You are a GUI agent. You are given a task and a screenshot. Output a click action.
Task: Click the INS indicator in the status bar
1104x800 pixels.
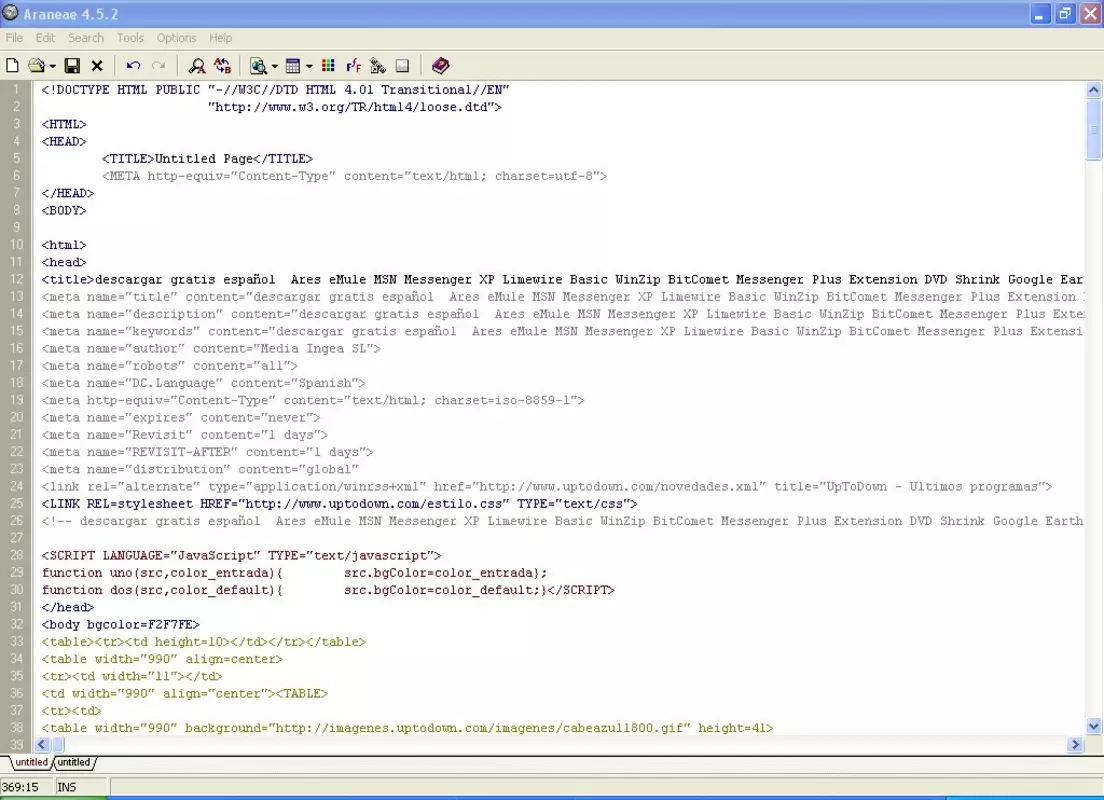(67, 787)
